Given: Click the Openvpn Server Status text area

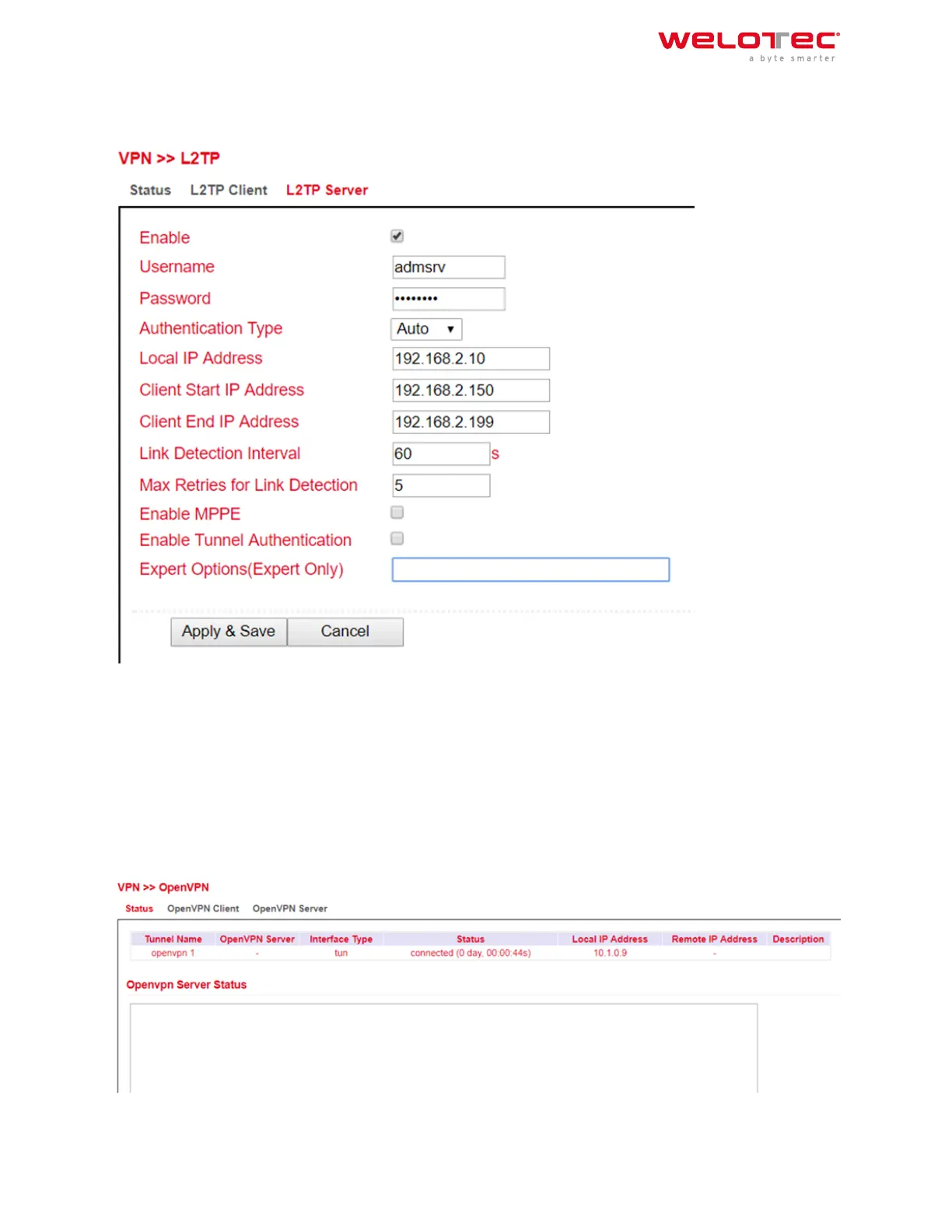Looking at the screenshot, I should (x=443, y=1048).
